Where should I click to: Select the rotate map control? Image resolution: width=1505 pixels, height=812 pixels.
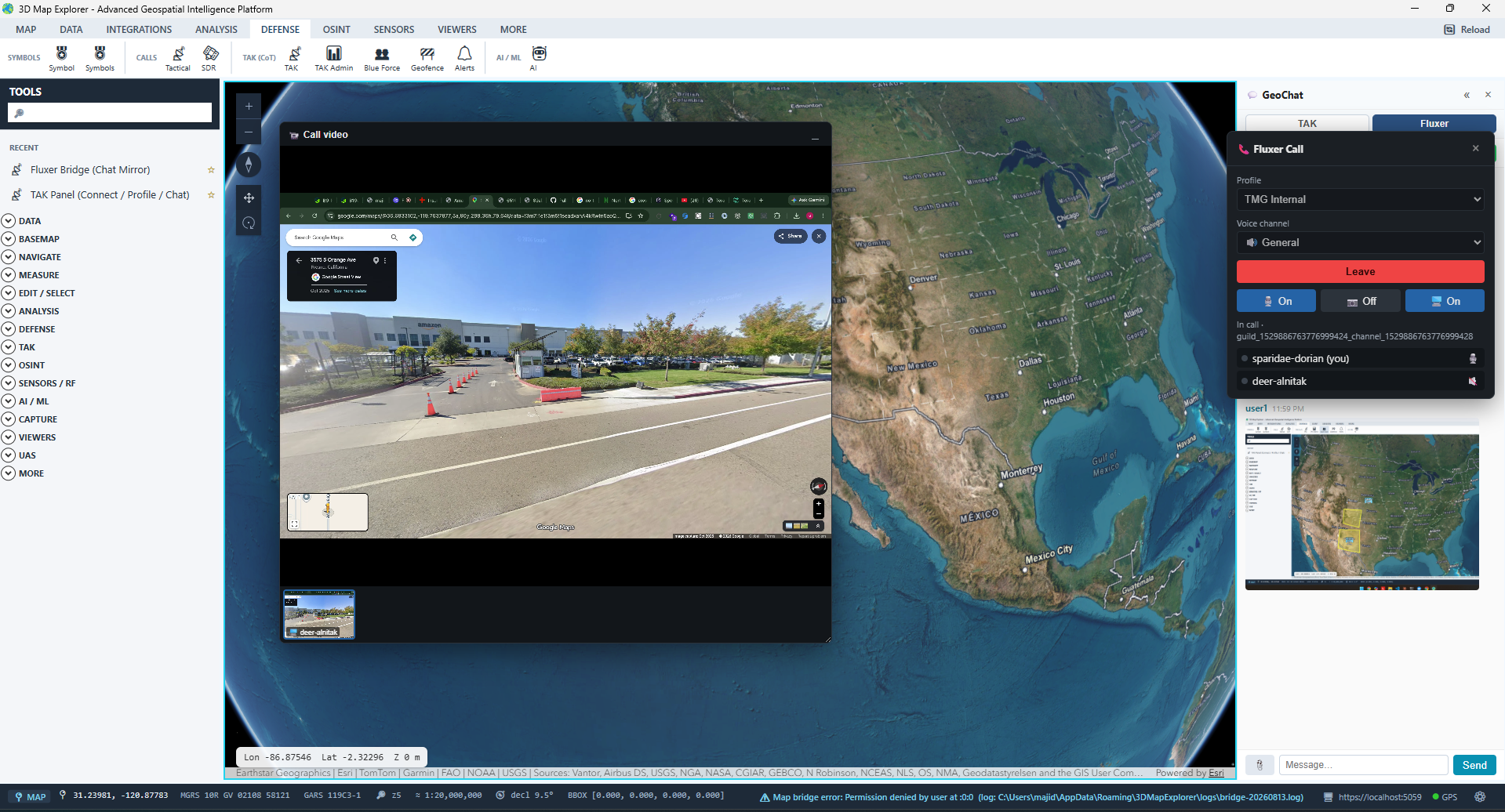pos(249,223)
